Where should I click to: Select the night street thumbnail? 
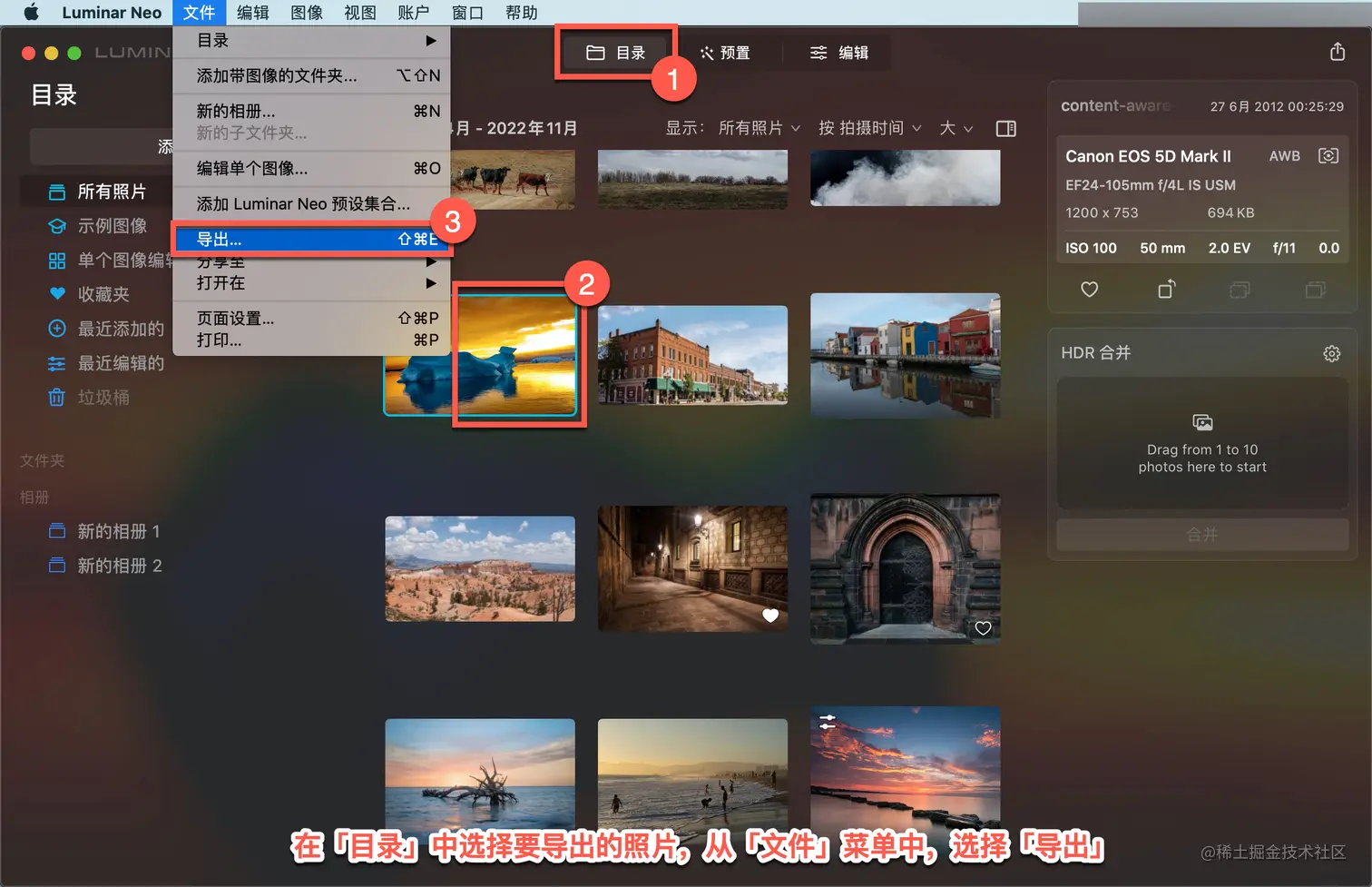point(692,568)
